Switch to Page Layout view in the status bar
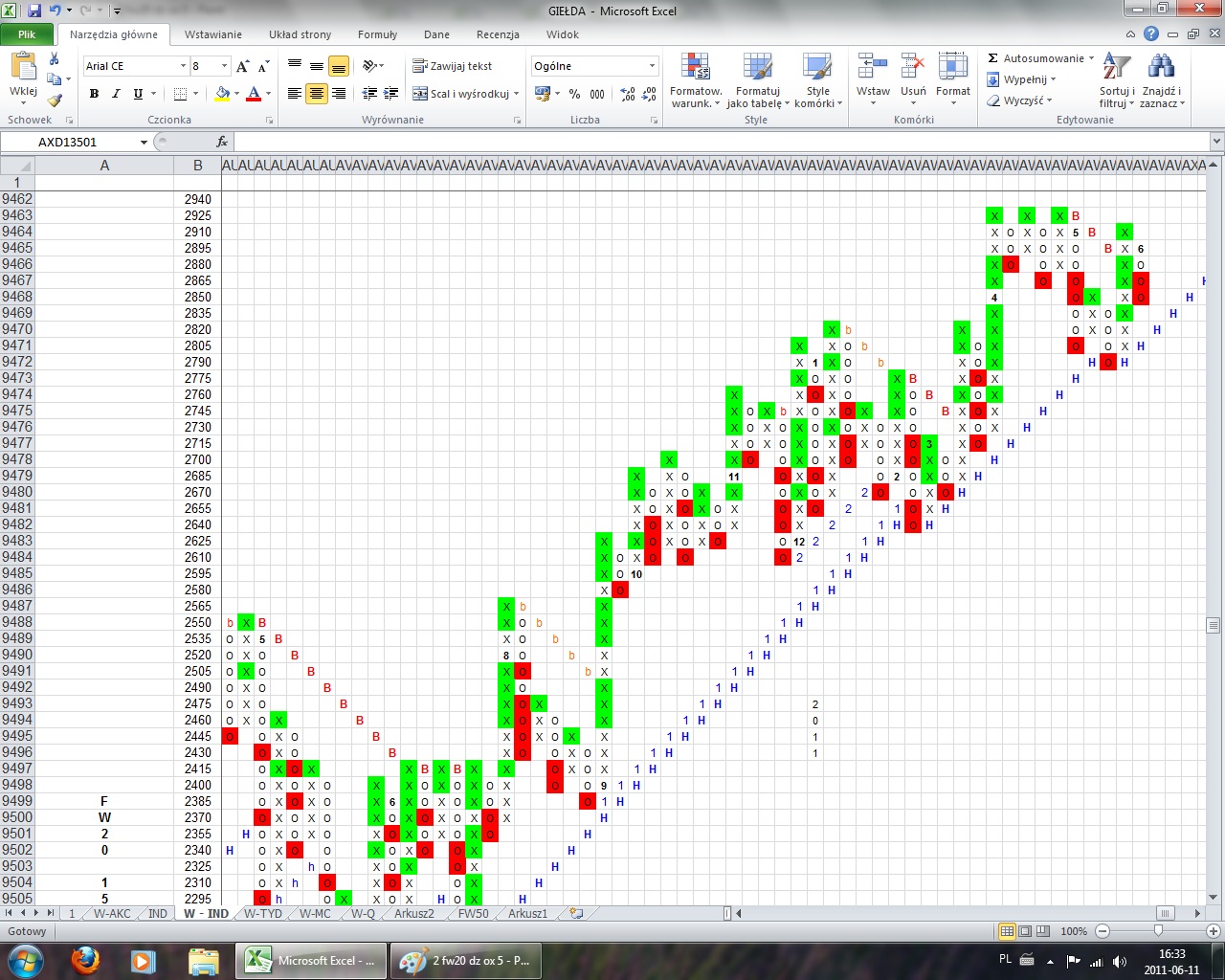This screenshot has width=1225, height=980. coord(1025,931)
